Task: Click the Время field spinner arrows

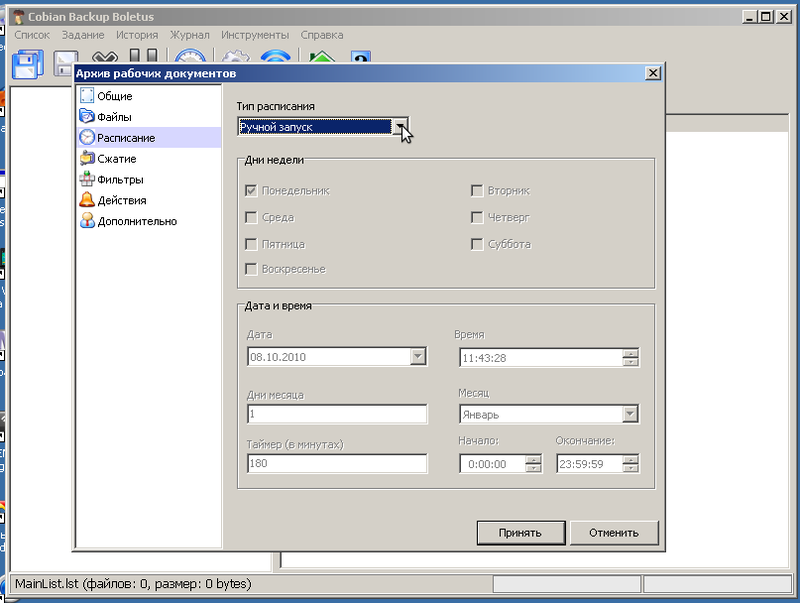Action: tap(630, 357)
